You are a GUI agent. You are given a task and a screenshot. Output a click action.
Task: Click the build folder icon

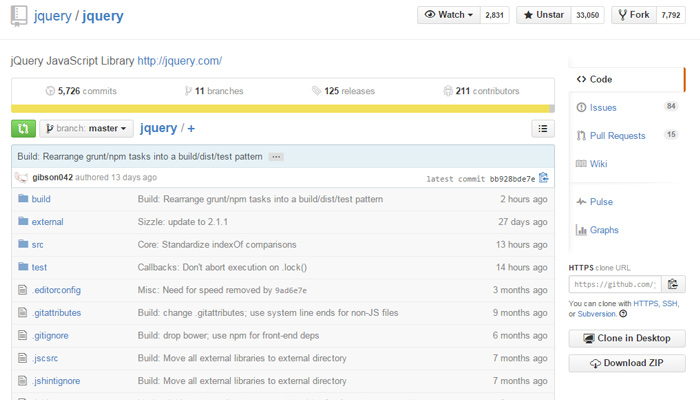pyautogui.click(x=23, y=198)
